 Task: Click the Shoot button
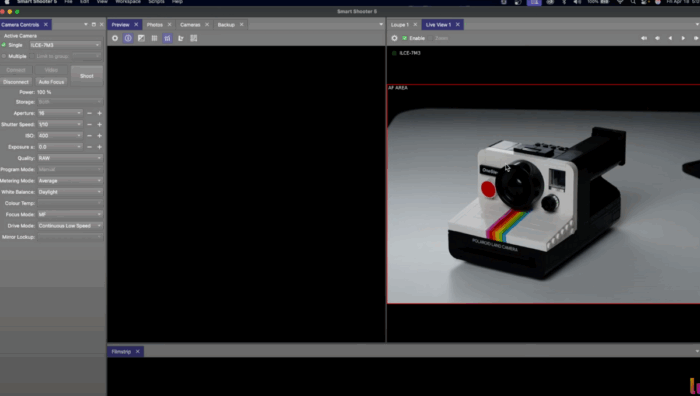click(87, 76)
